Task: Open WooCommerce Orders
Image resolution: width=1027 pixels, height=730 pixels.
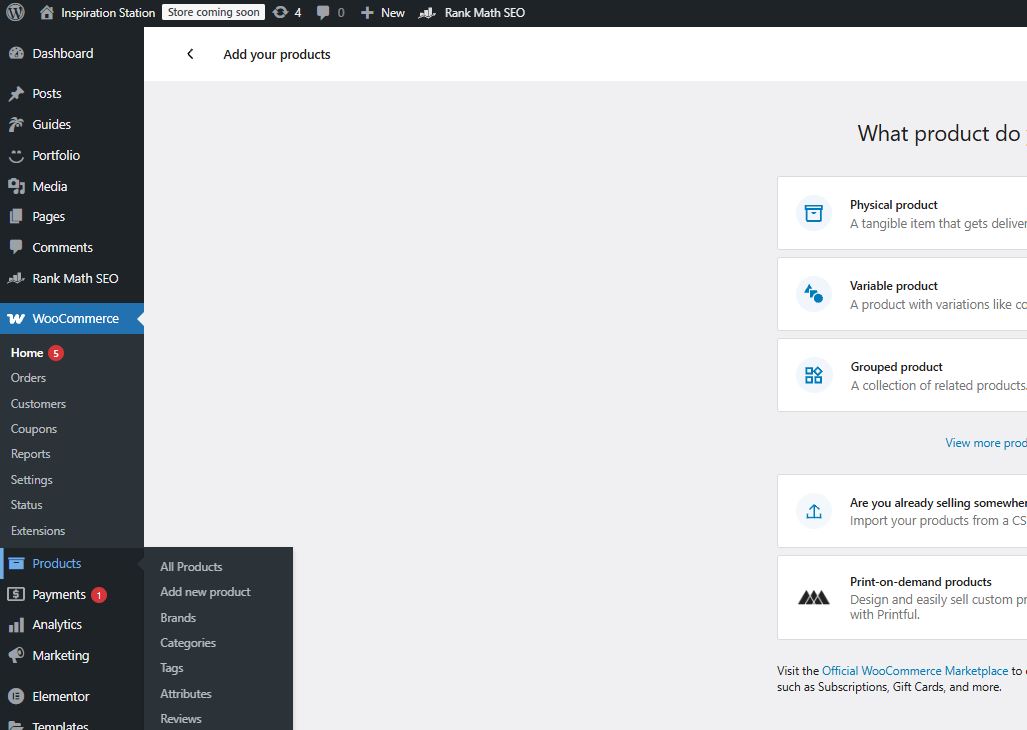Action: point(28,378)
